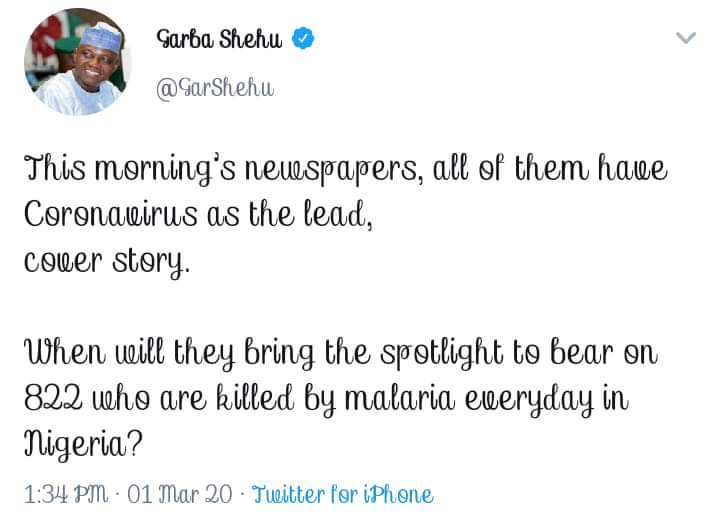Select the 01 Mar 20 date
Screen dimensions: 720x518
point(180,495)
